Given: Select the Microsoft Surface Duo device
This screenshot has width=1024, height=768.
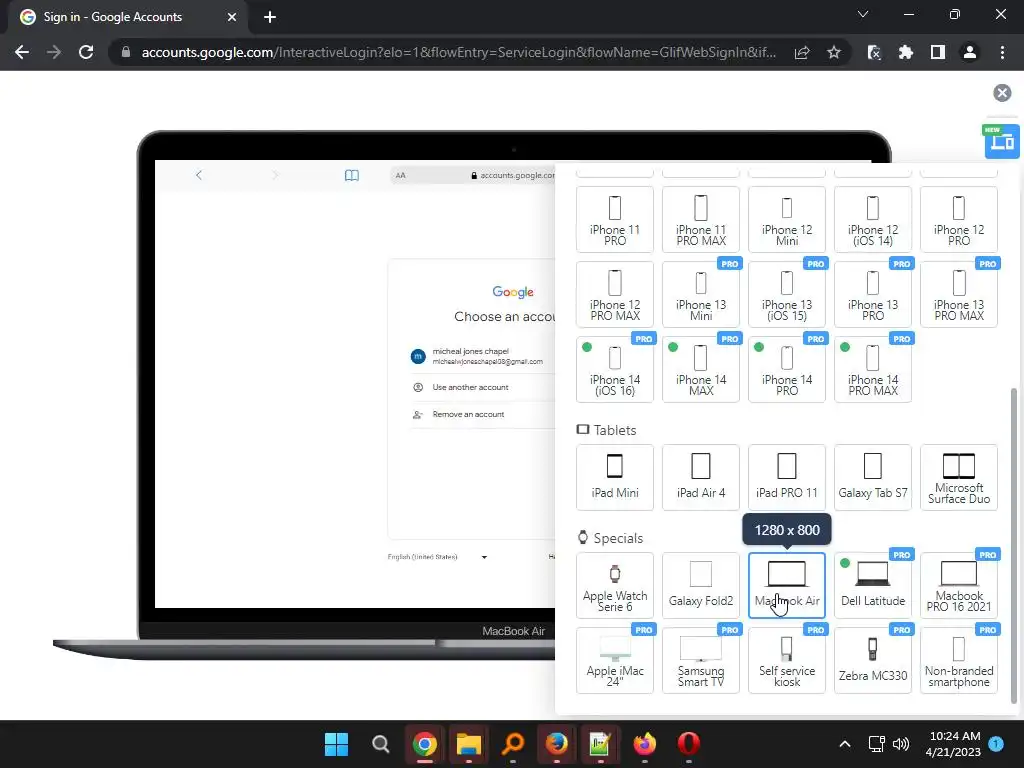Looking at the screenshot, I should pyautogui.click(x=959, y=477).
